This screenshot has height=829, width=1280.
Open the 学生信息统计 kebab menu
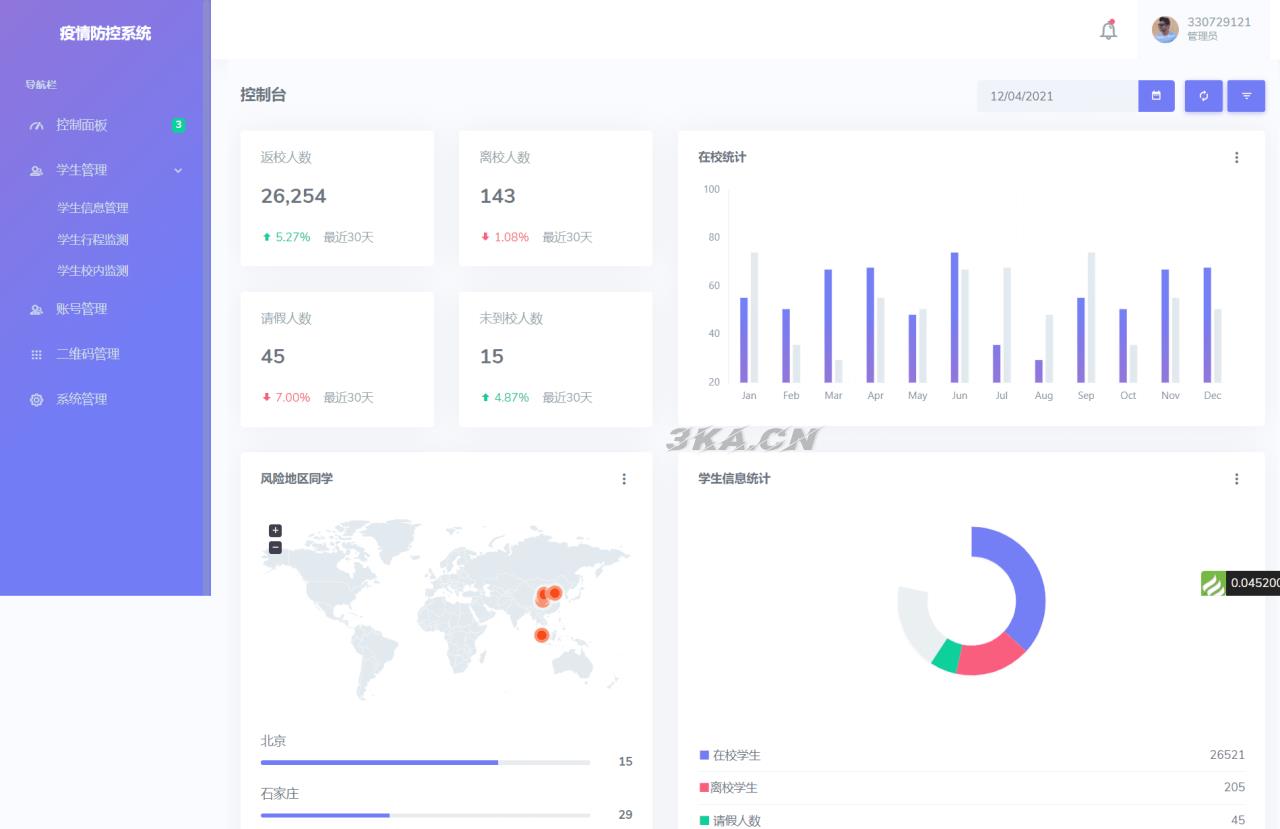coord(1236,479)
